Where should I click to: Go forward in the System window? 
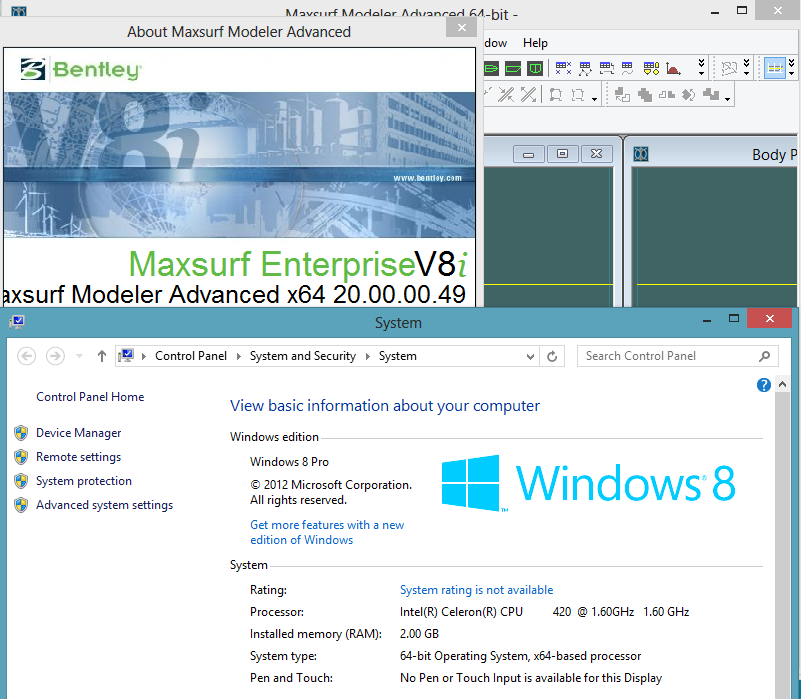coord(55,356)
